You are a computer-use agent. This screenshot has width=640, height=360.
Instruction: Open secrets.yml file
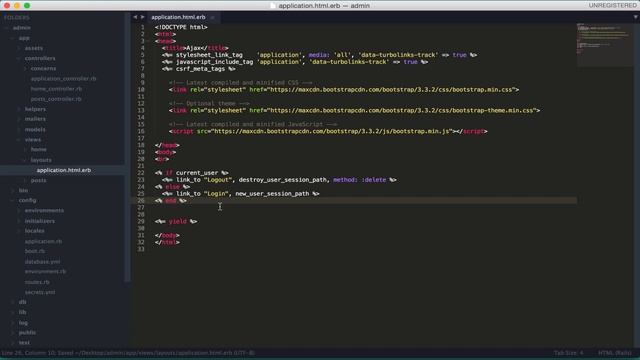(x=40, y=292)
